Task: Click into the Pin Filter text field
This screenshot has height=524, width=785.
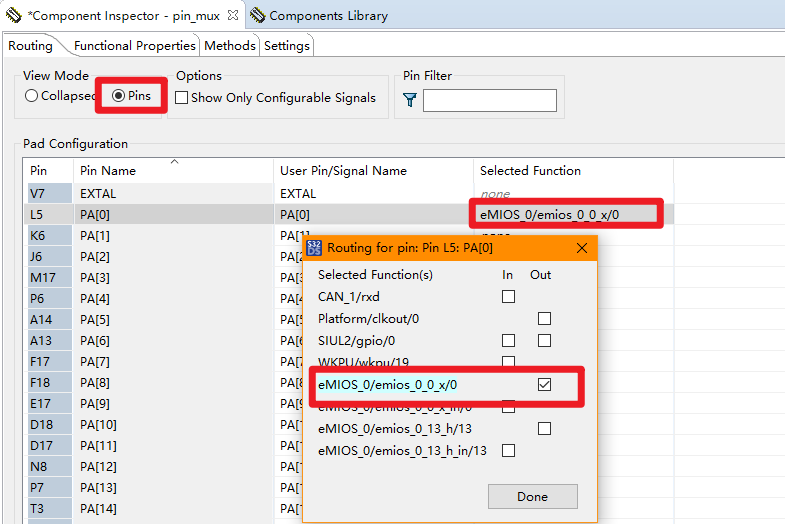Action: [490, 100]
